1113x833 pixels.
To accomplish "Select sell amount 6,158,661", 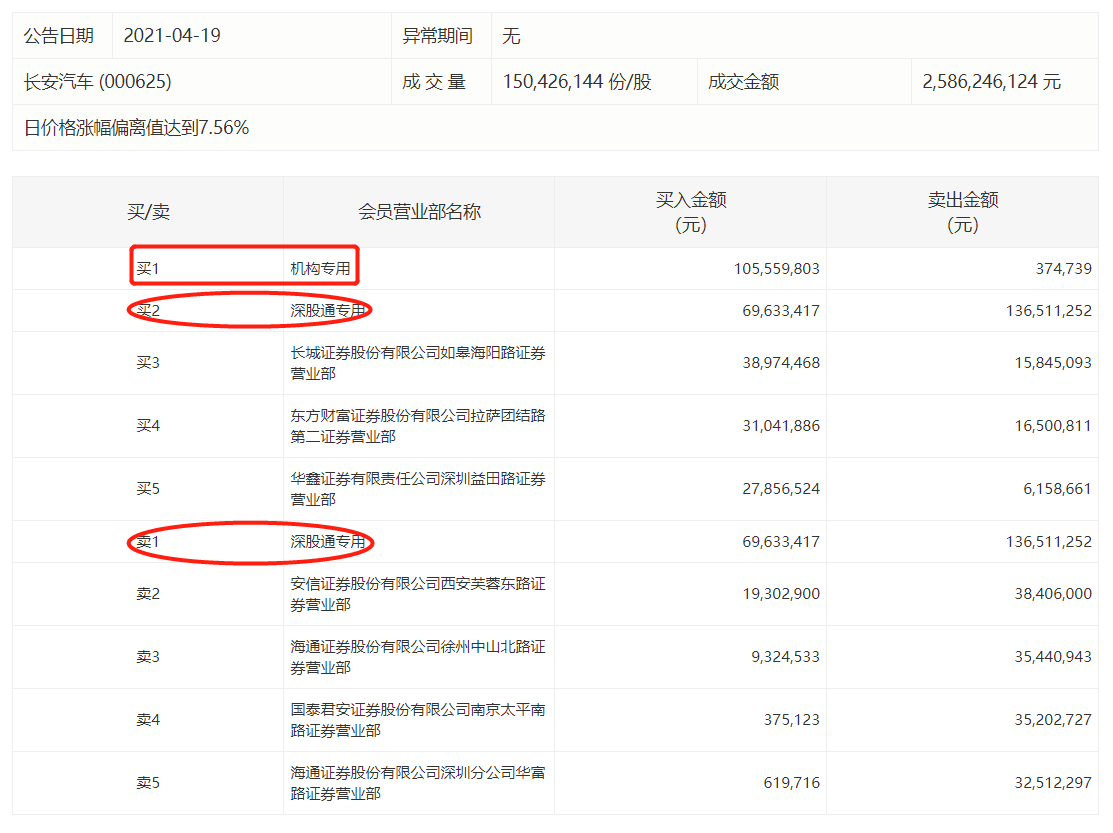I will pos(1057,489).
